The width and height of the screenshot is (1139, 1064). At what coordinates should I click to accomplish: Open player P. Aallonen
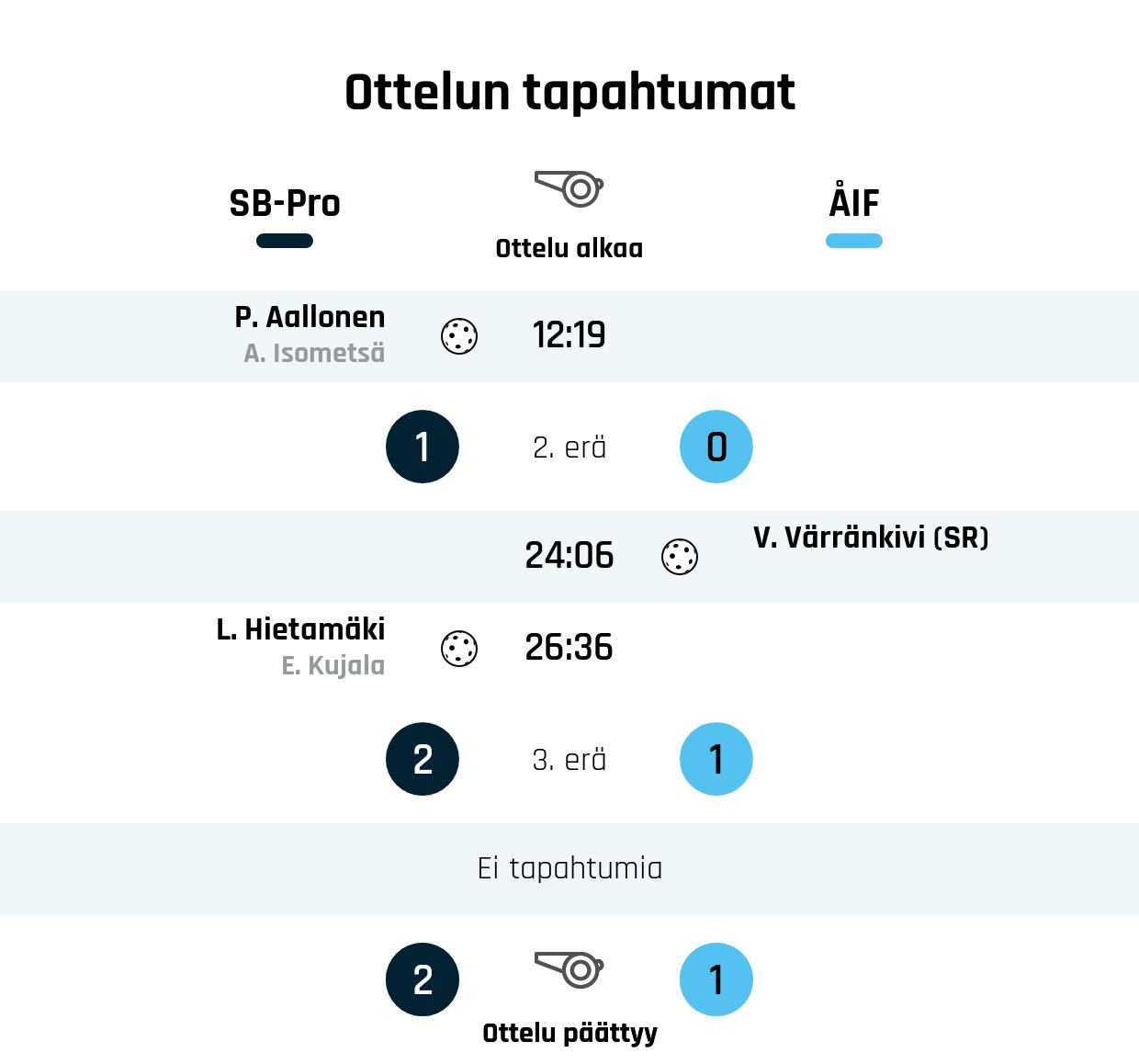click(x=310, y=317)
